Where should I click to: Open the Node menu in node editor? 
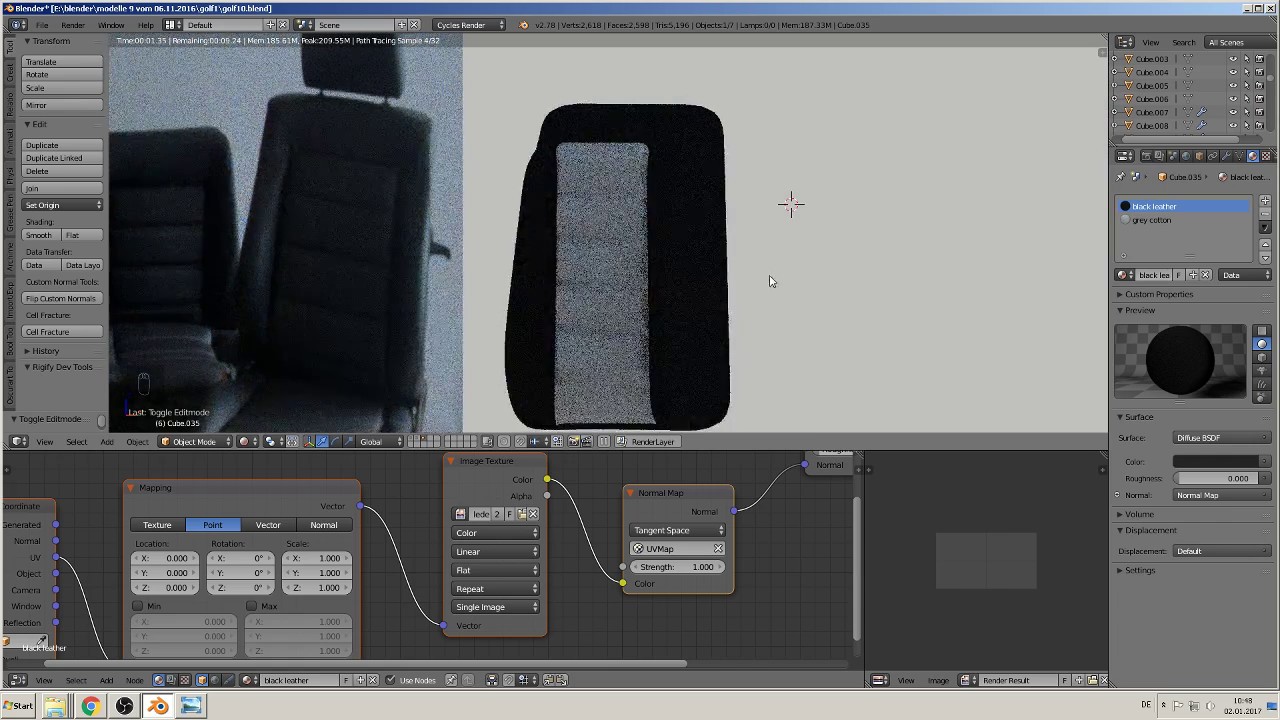134,680
